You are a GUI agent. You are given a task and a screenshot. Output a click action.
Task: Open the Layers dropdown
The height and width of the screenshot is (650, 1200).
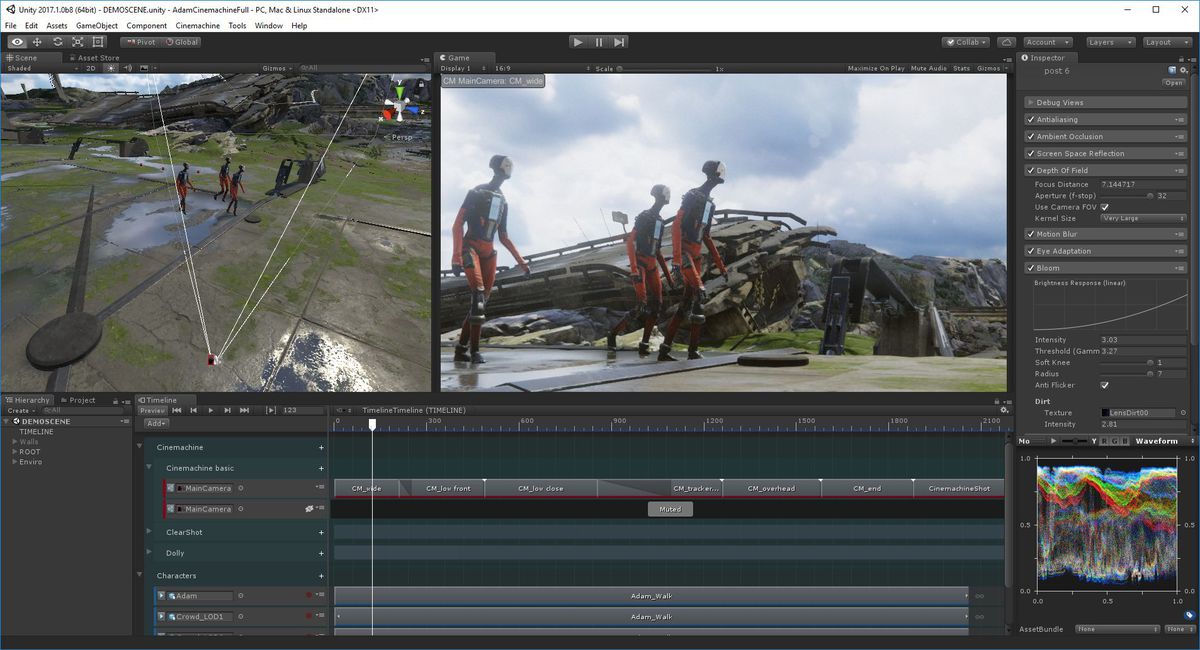[1110, 42]
